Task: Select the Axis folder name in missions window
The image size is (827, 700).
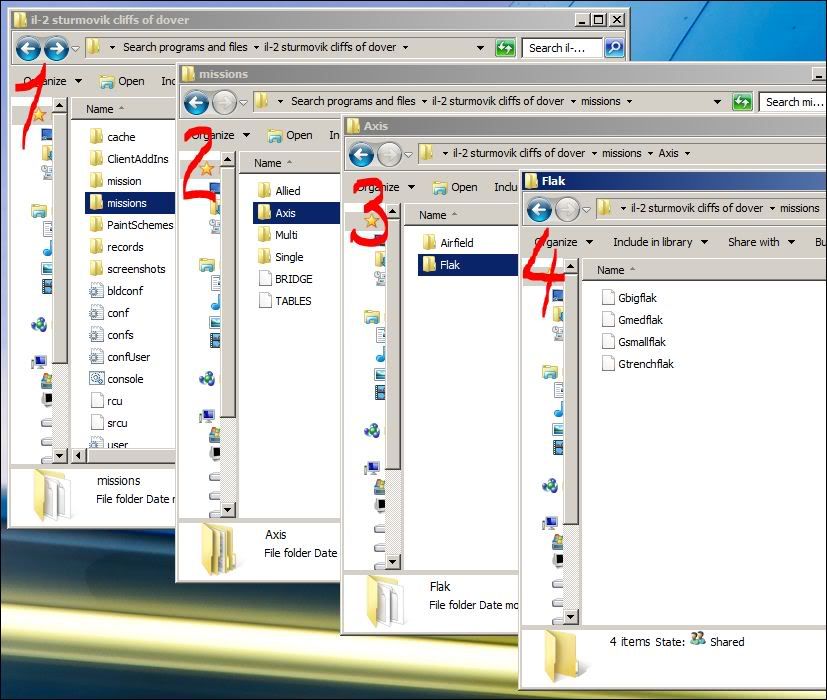Action: pyautogui.click(x=285, y=213)
